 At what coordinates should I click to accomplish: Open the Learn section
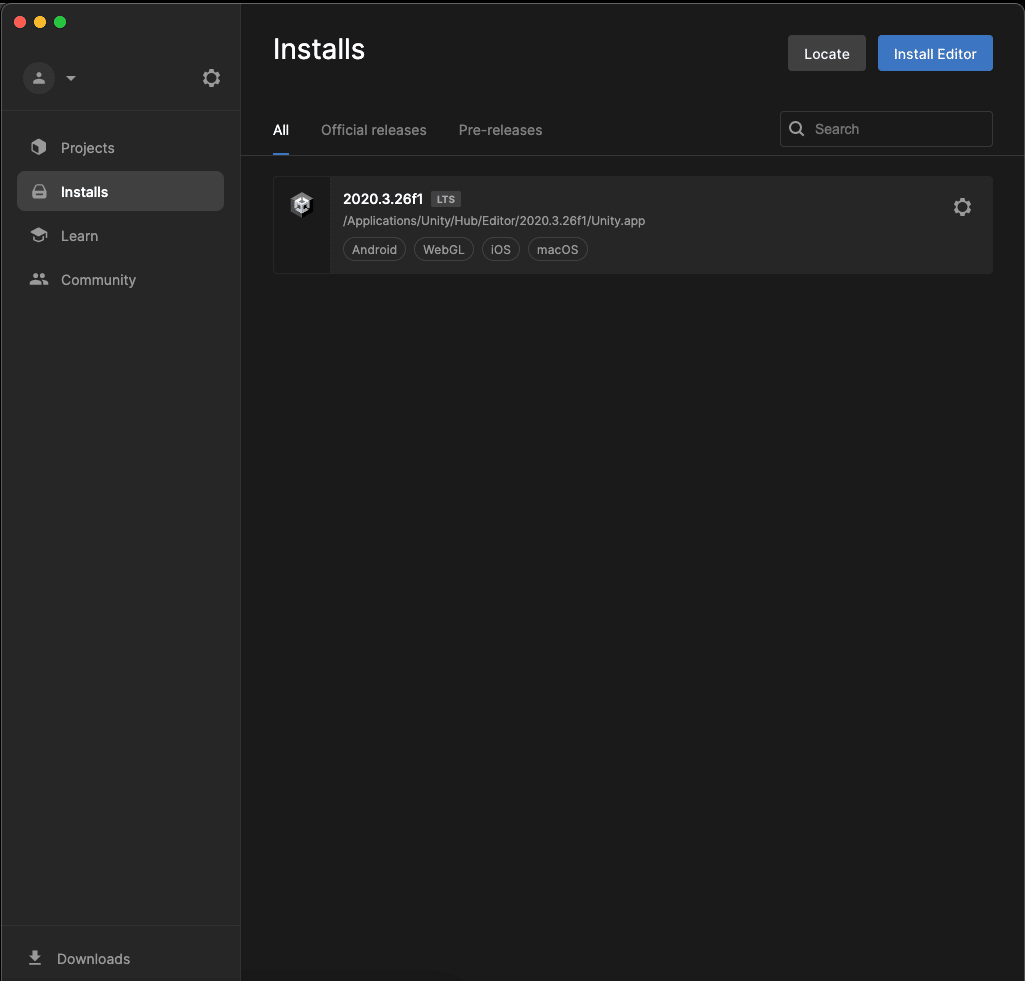[120, 236]
